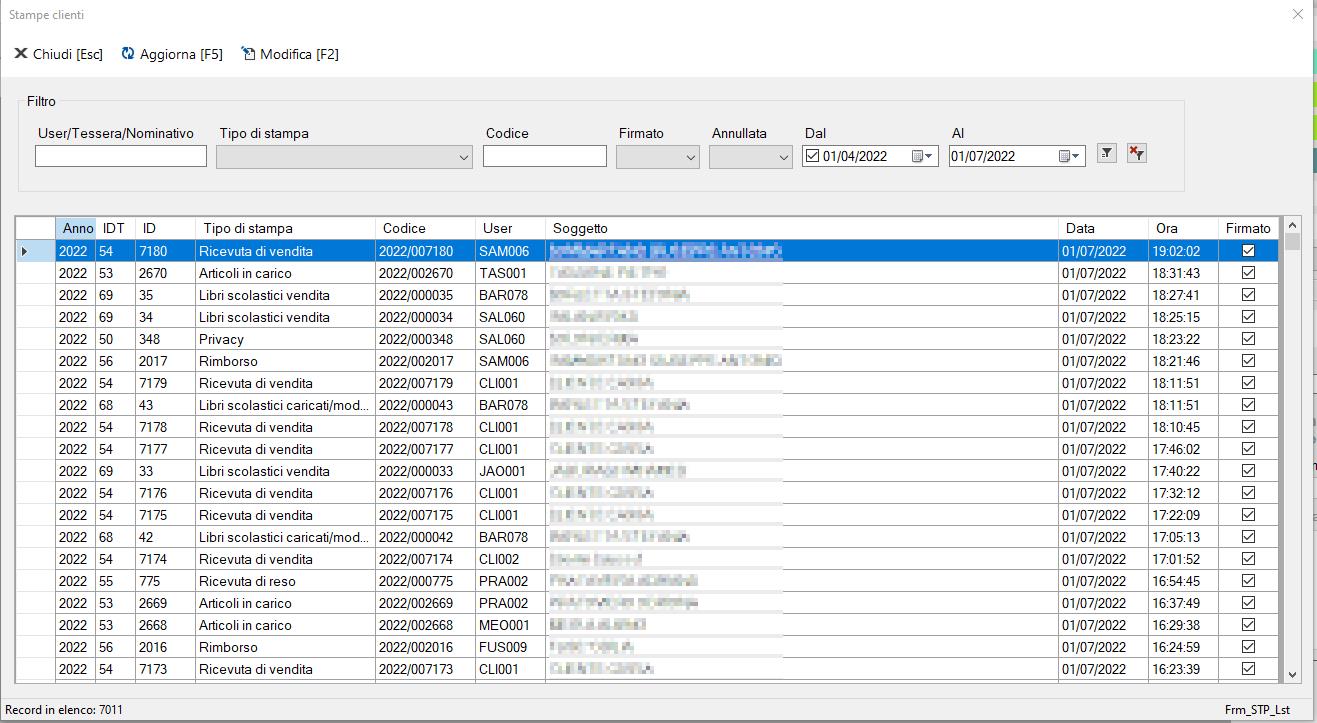
Task: Select code cell 2022/000034
Action: [x=425, y=317]
